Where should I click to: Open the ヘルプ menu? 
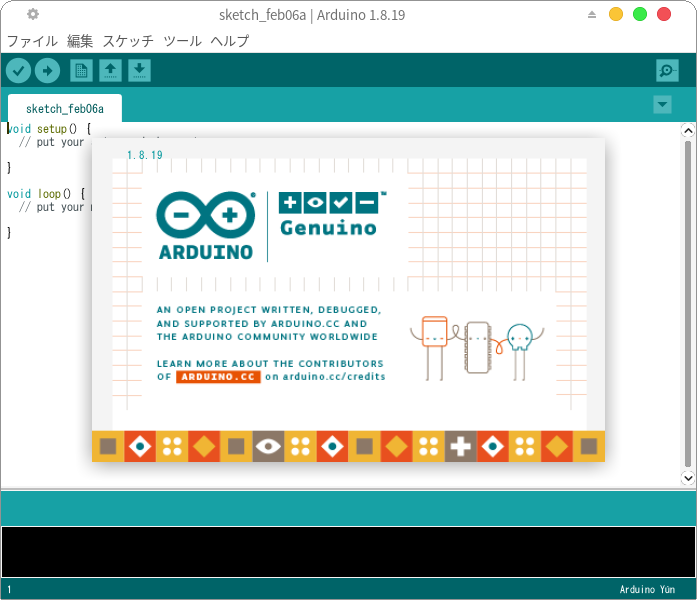tap(230, 41)
